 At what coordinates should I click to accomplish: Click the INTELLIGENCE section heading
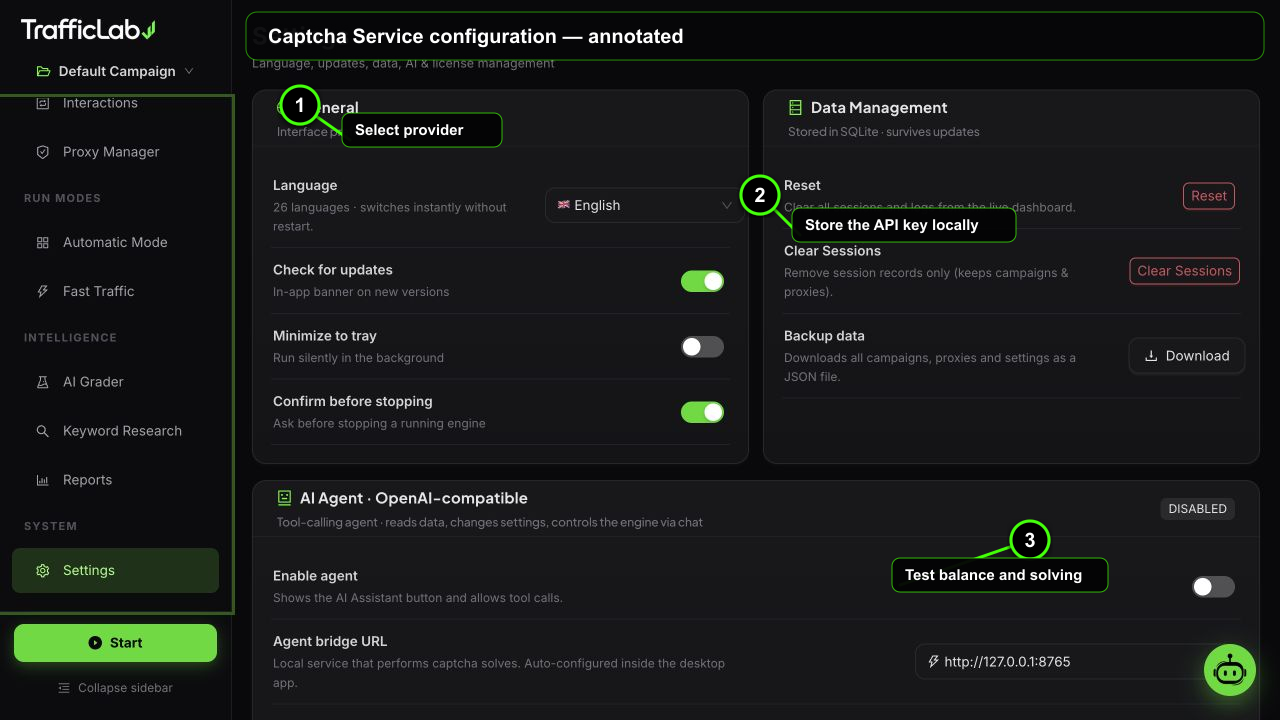pos(70,337)
